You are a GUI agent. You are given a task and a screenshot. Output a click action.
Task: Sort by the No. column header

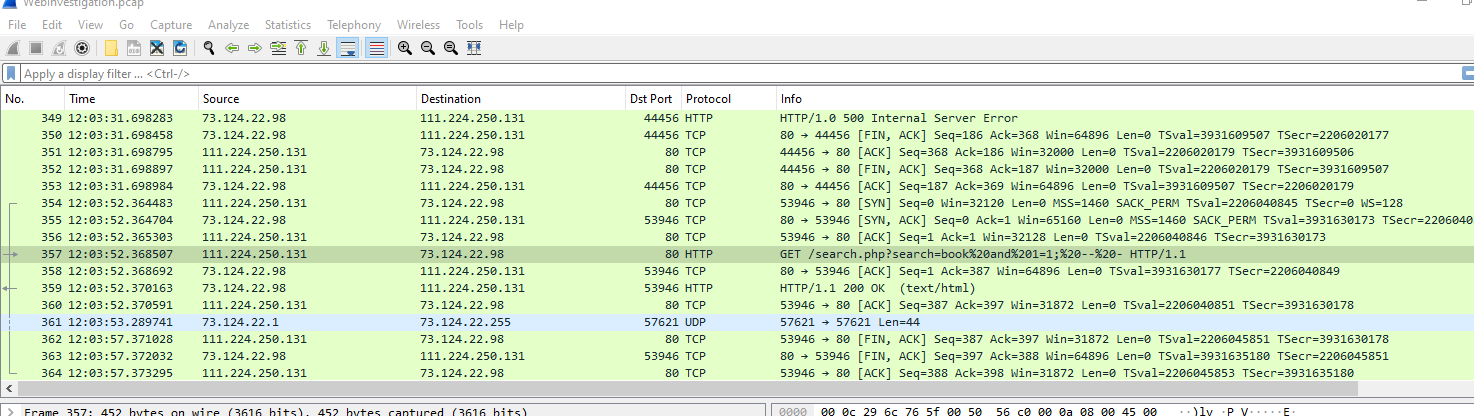click(33, 99)
